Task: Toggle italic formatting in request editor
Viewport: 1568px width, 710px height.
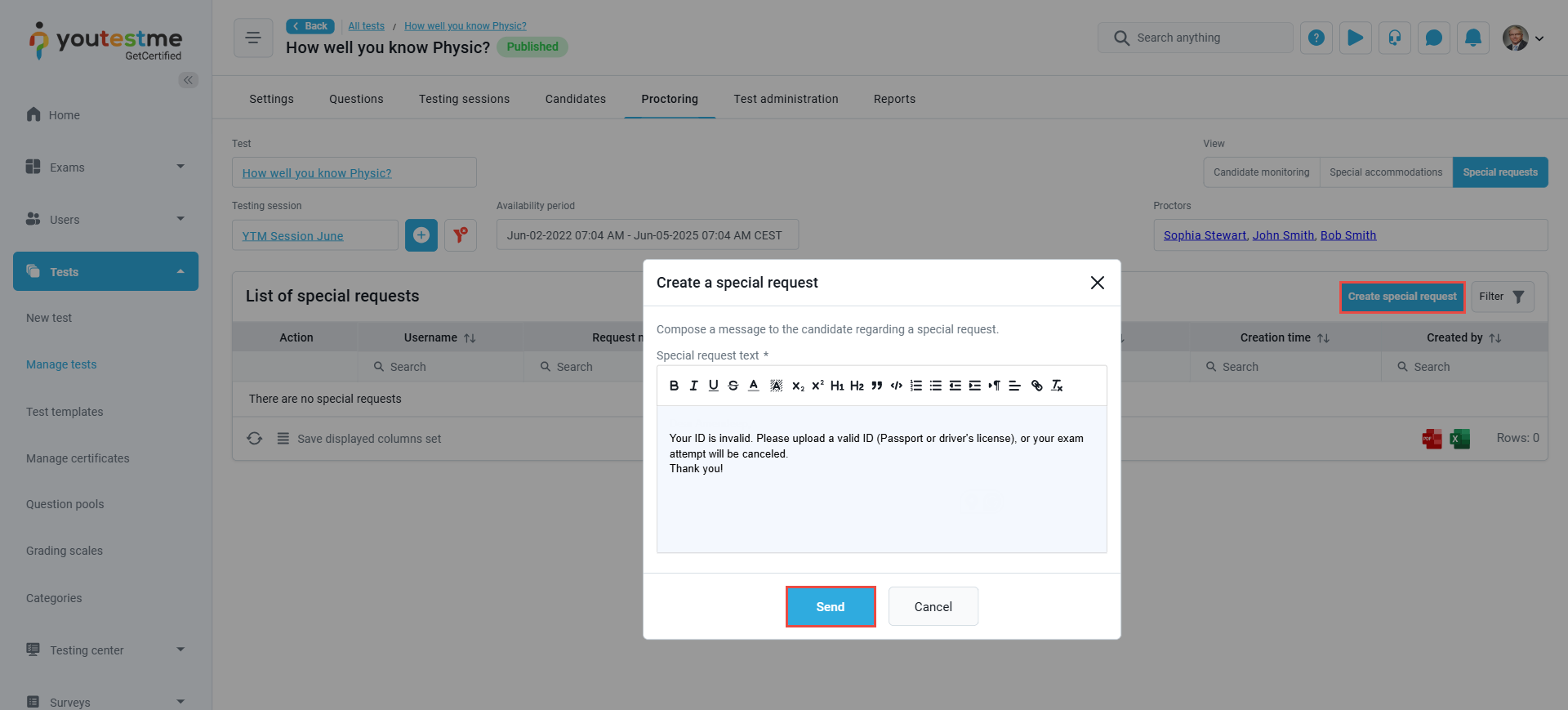Action: coord(693,386)
